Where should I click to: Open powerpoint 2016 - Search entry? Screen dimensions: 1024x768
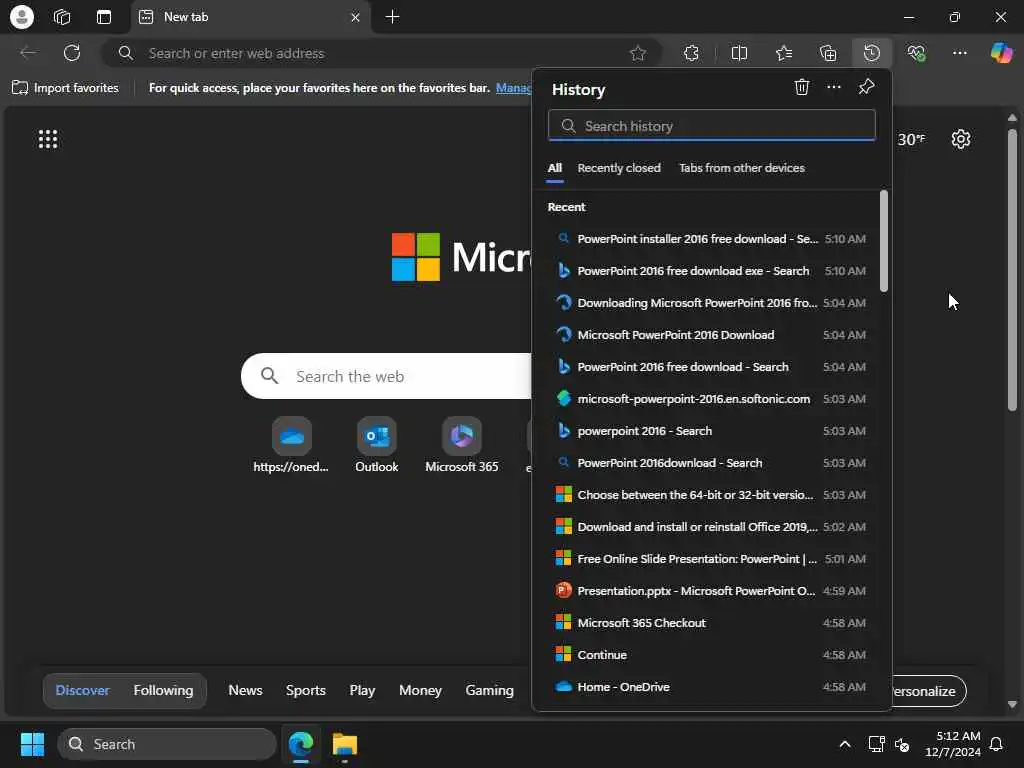pos(711,431)
